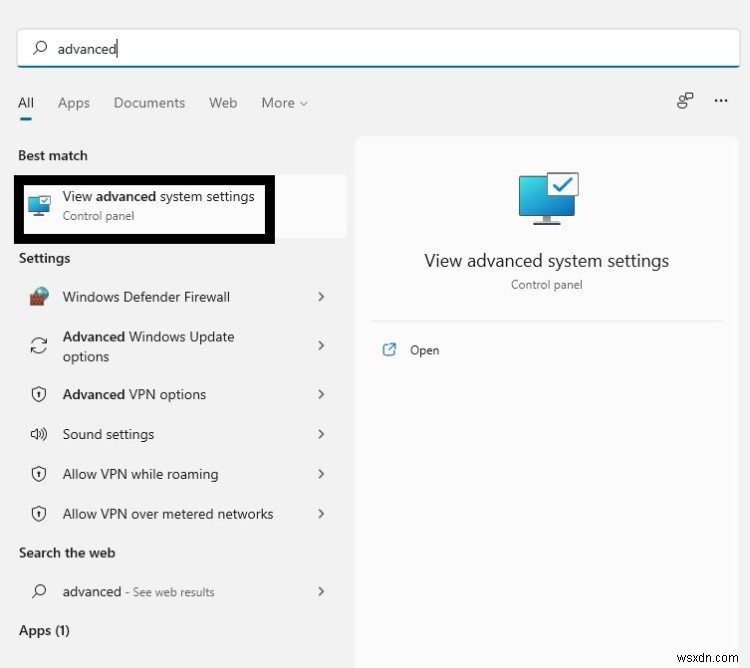Switch to the All tab
Image resolution: width=750 pixels, height=668 pixels.
click(26, 103)
